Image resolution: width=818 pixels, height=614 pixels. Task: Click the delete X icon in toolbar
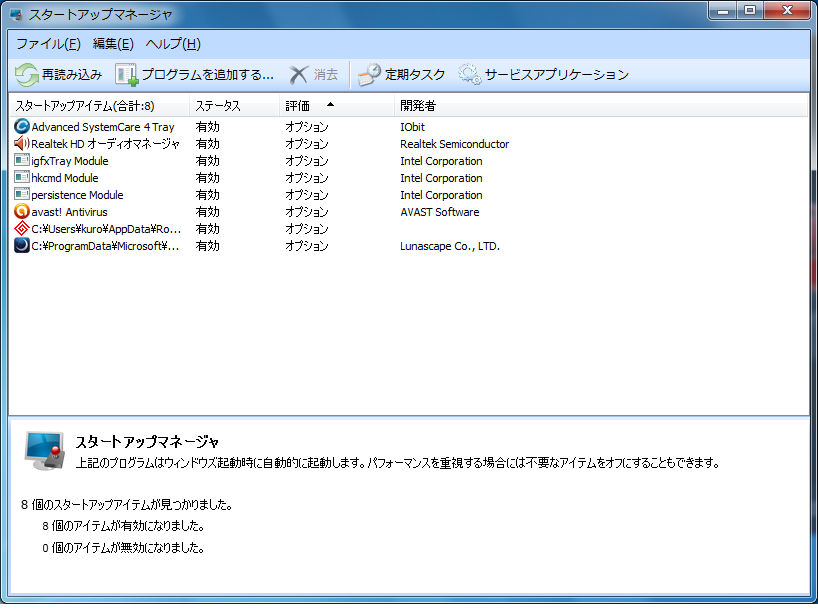click(299, 75)
